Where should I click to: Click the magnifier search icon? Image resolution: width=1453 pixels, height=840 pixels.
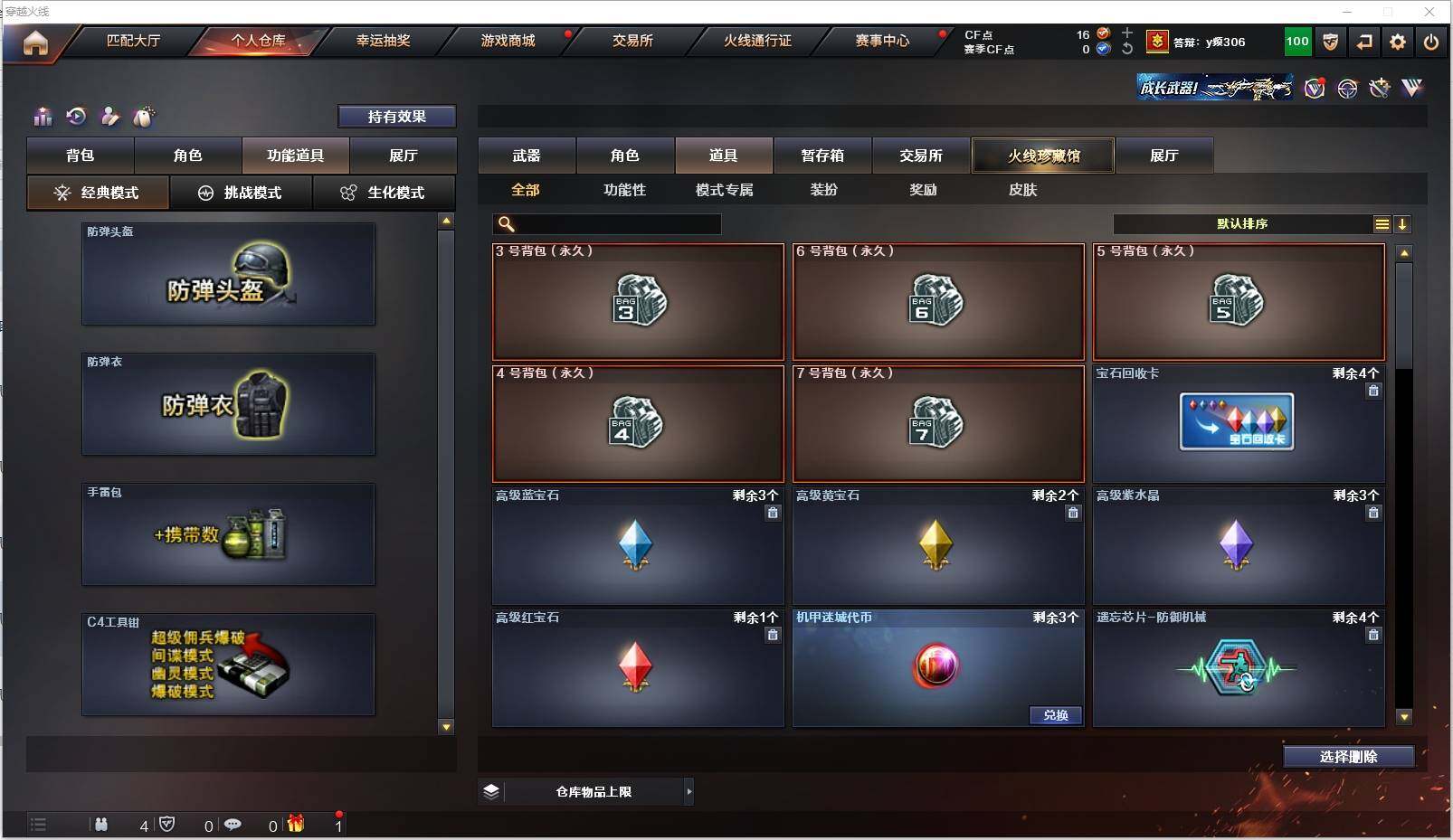coord(507,224)
